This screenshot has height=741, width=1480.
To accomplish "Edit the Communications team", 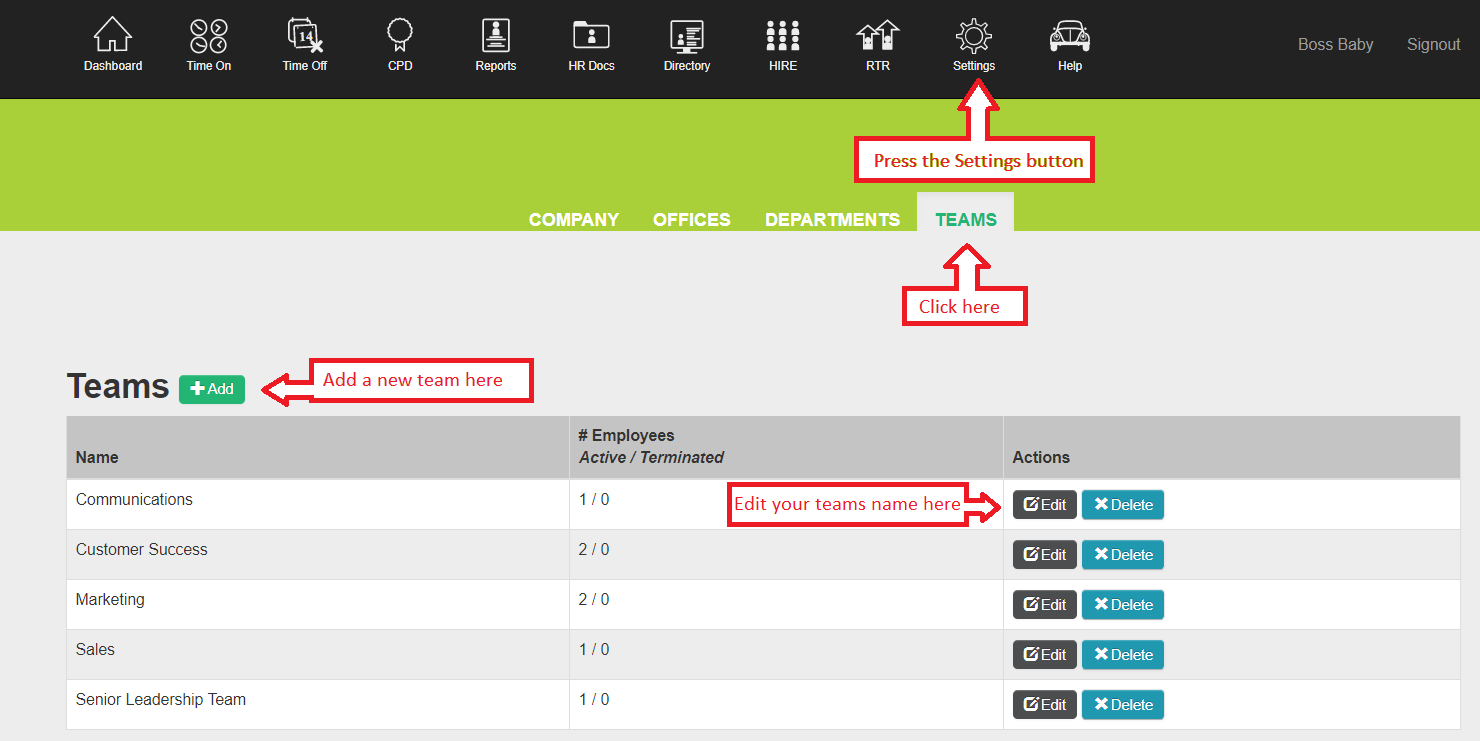I will 1044,505.
